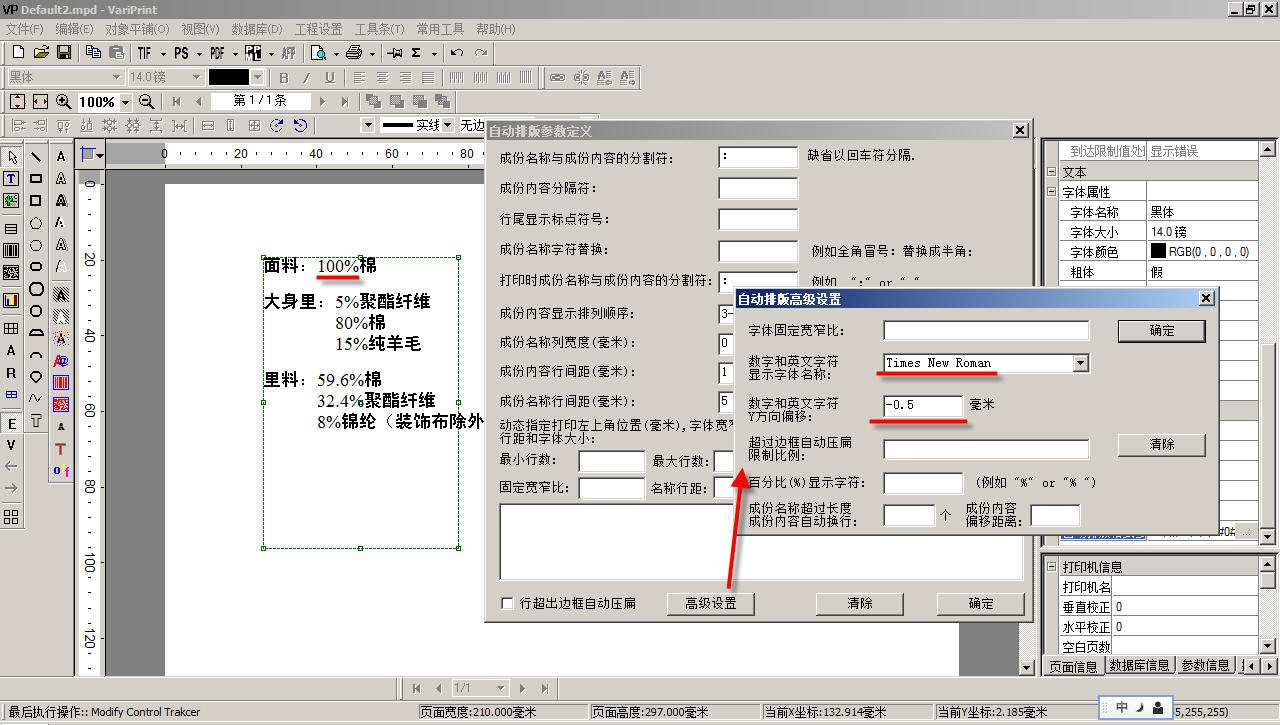Collapse the 打印机信息 group
This screenshot has height=725, width=1280.
[1052, 567]
